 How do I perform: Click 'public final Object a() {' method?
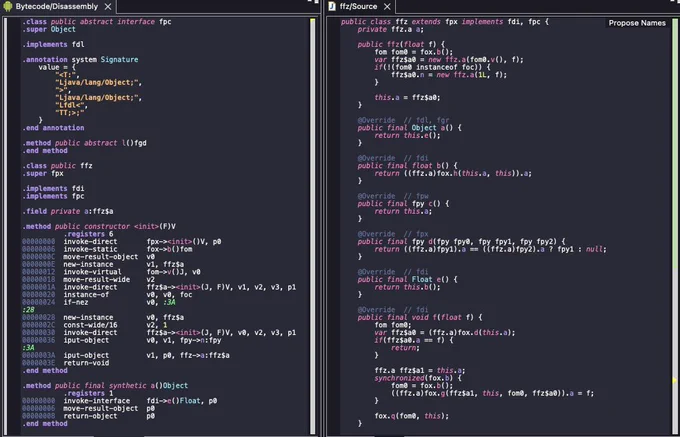(x=409, y=128)
